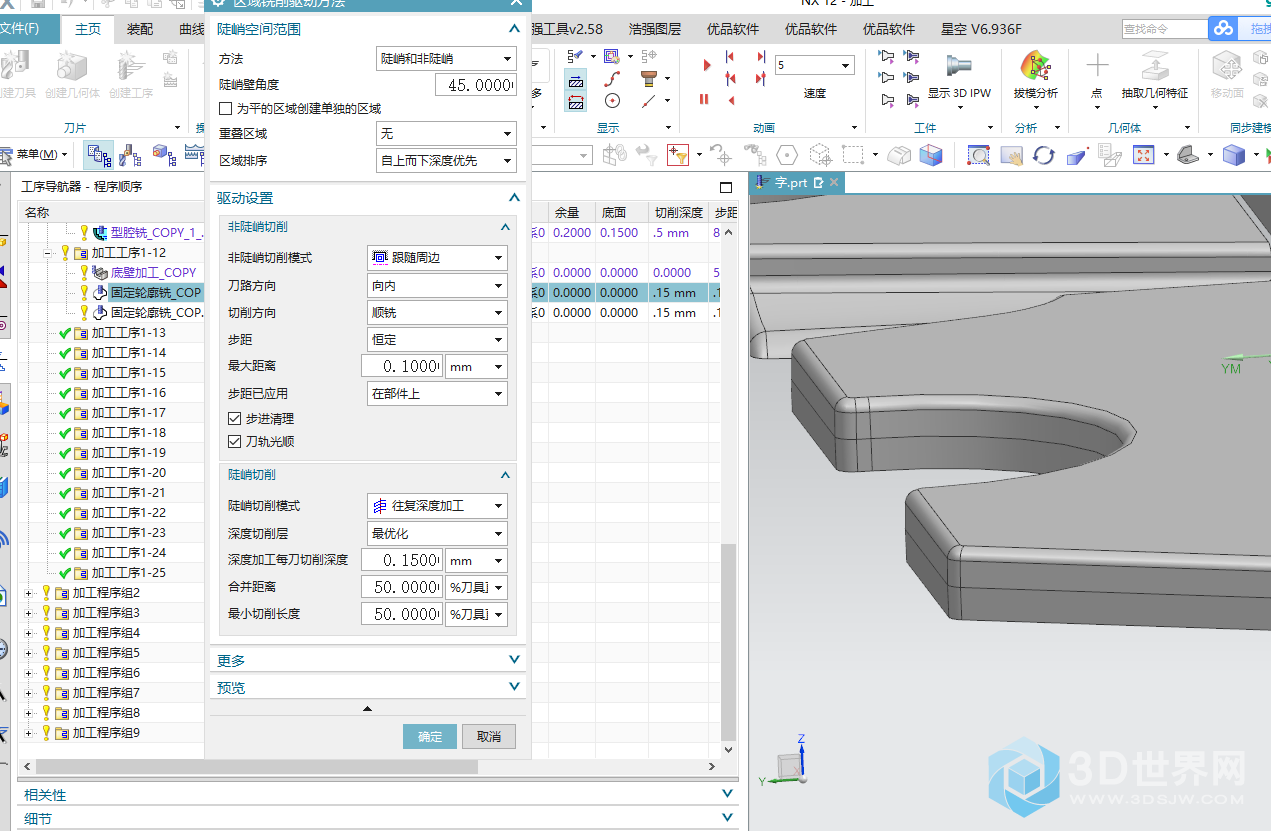
Task: Switch to the 装配 ribbon tab
Action: pos(140,29)
